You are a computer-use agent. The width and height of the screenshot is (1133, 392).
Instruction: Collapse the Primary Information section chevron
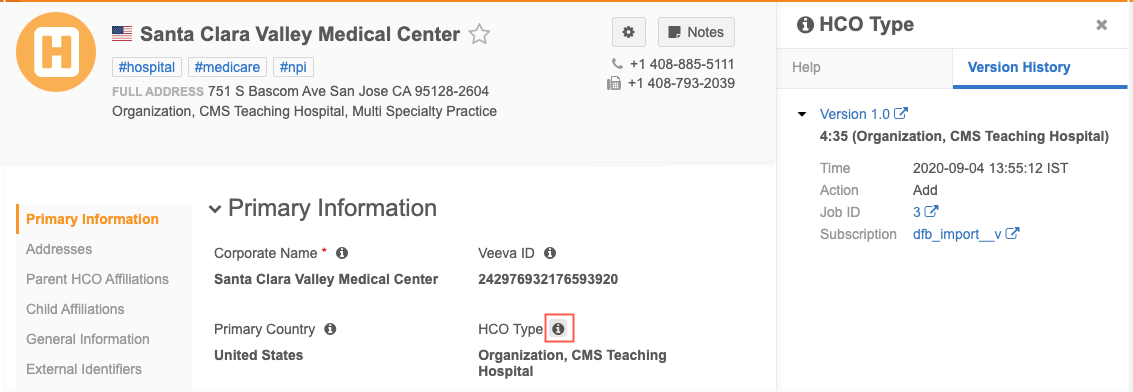[215, 209]
